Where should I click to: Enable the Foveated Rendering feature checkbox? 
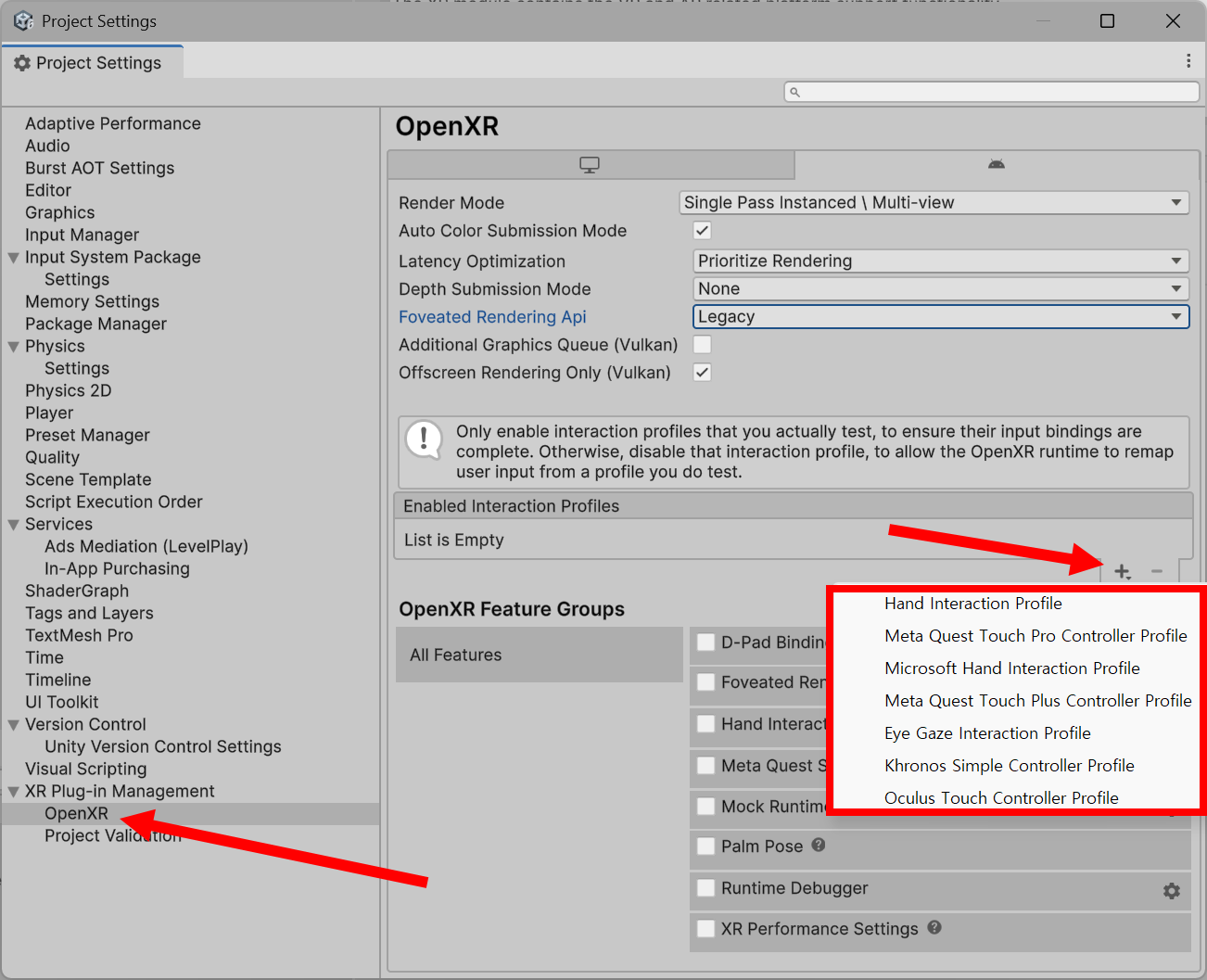(x=706, y=682)
